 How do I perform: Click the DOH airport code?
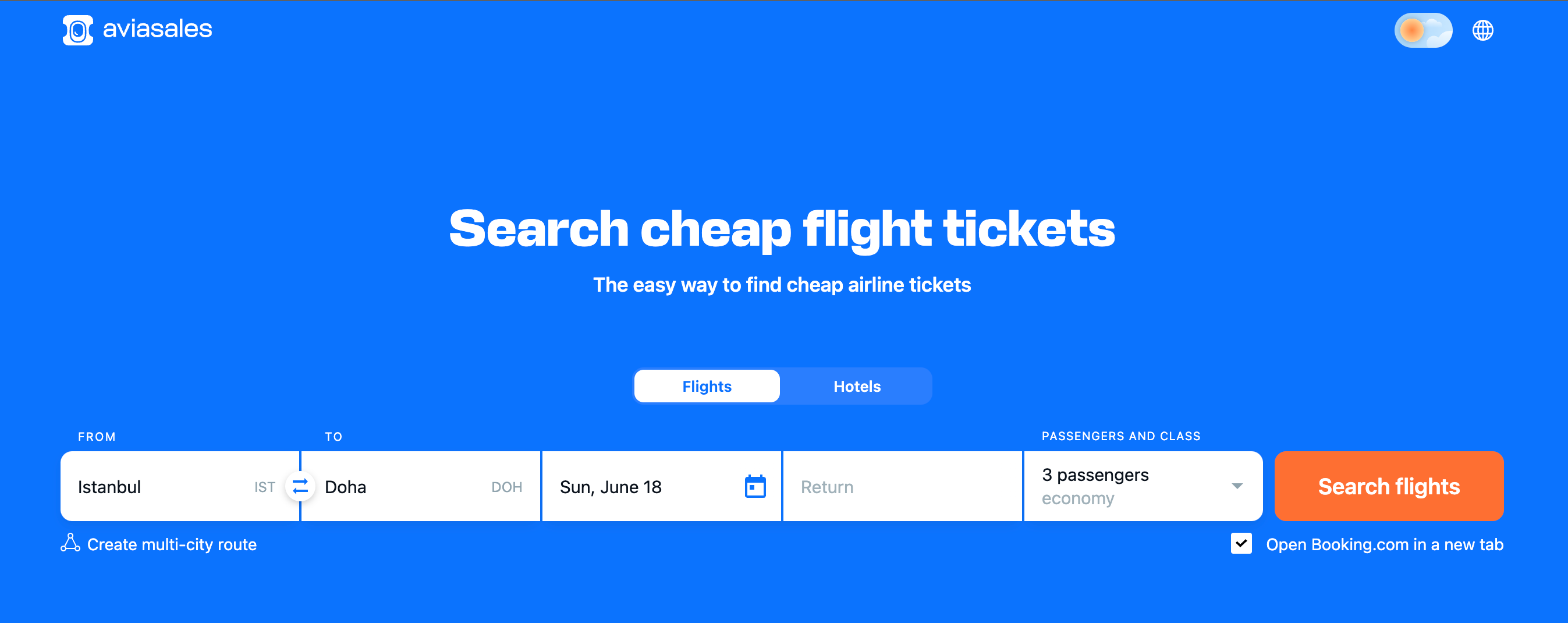tap(506, 487)
